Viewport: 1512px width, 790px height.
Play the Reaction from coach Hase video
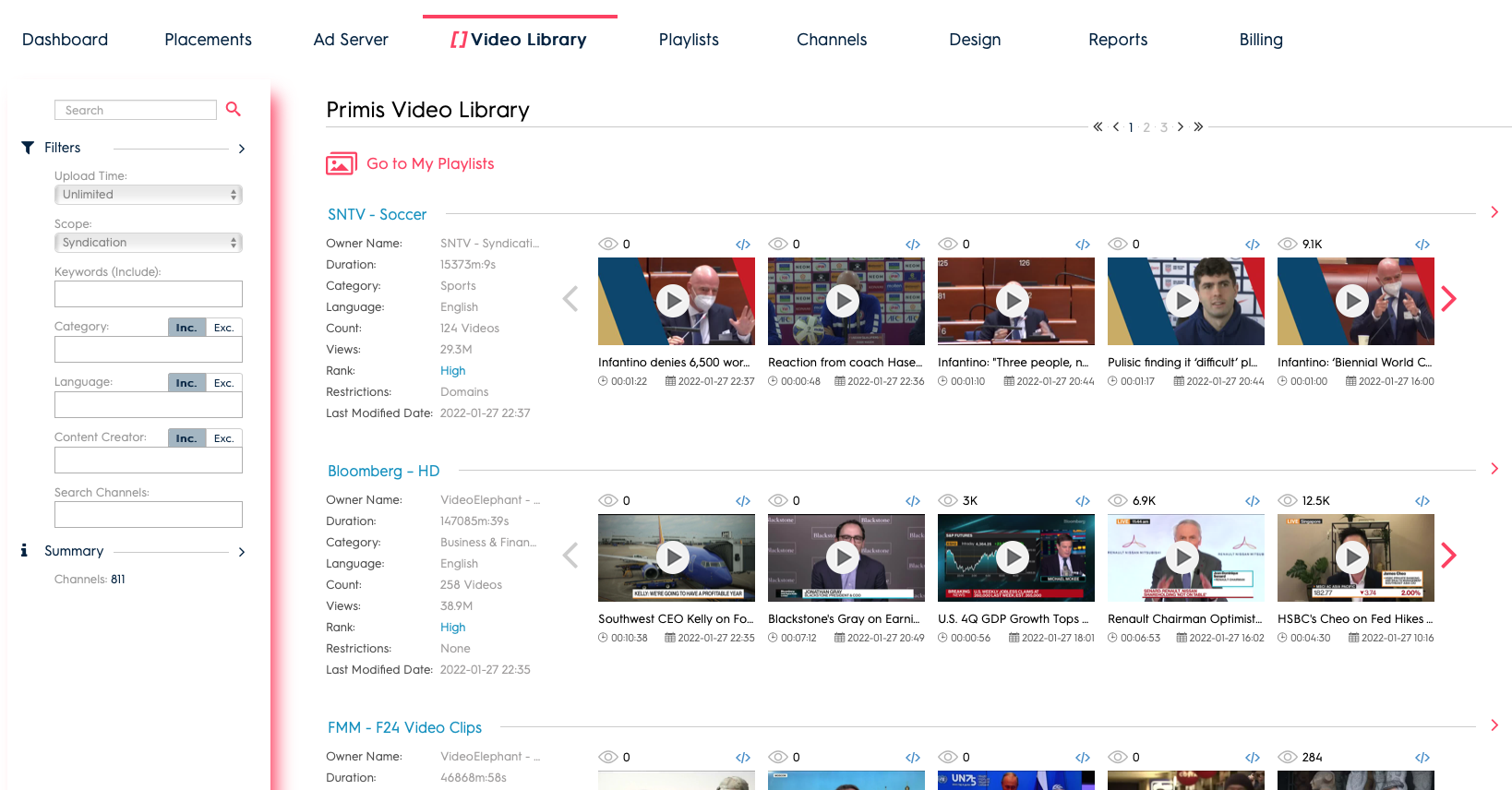843,301
